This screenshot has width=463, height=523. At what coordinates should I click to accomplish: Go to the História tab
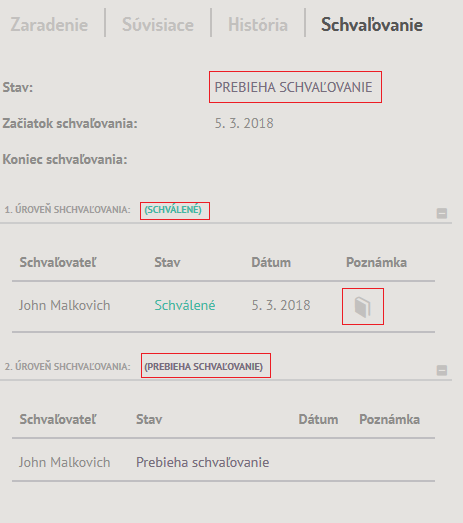pos(258,25)
